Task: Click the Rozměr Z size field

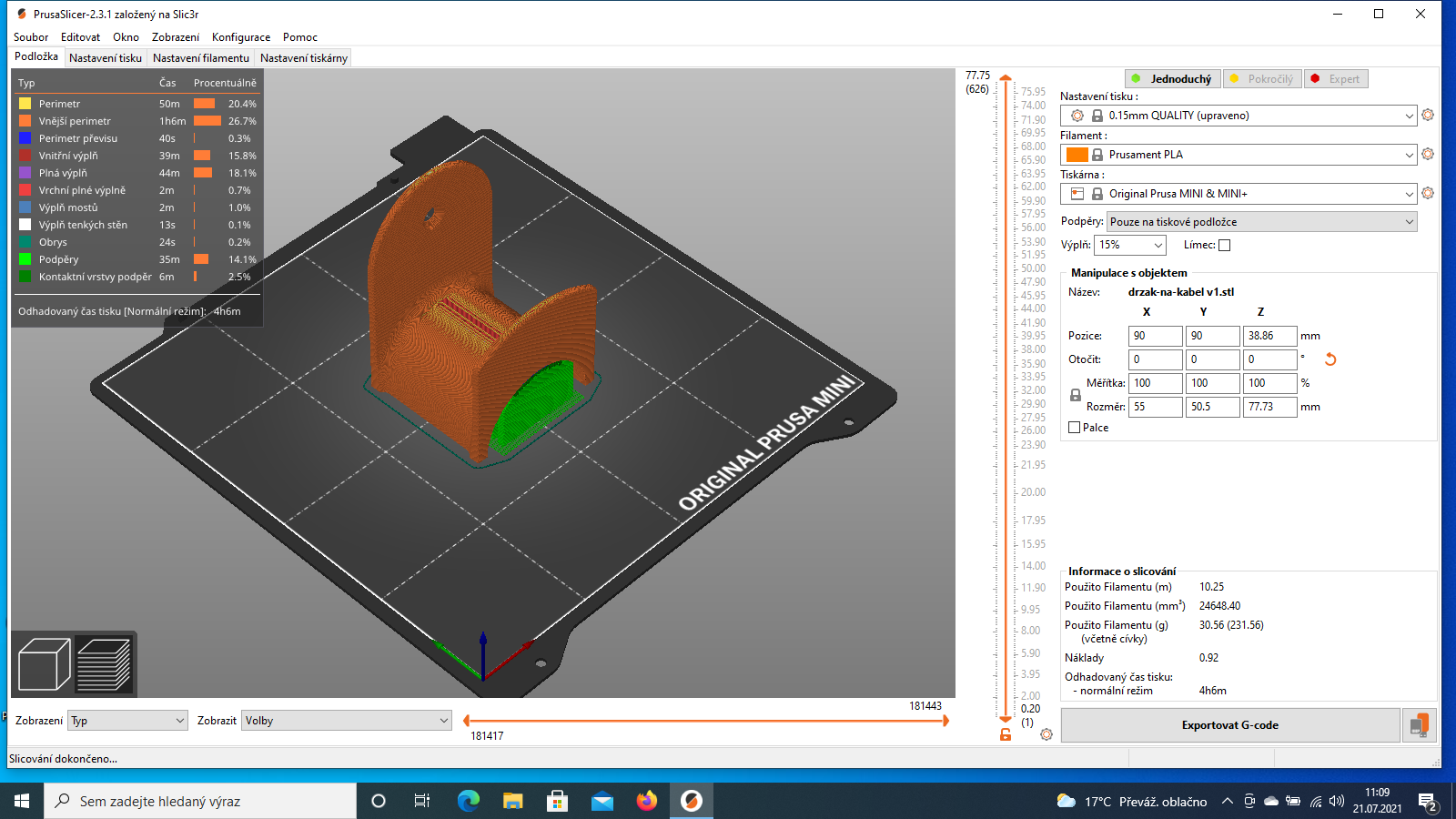Action: coord(1269,407)
